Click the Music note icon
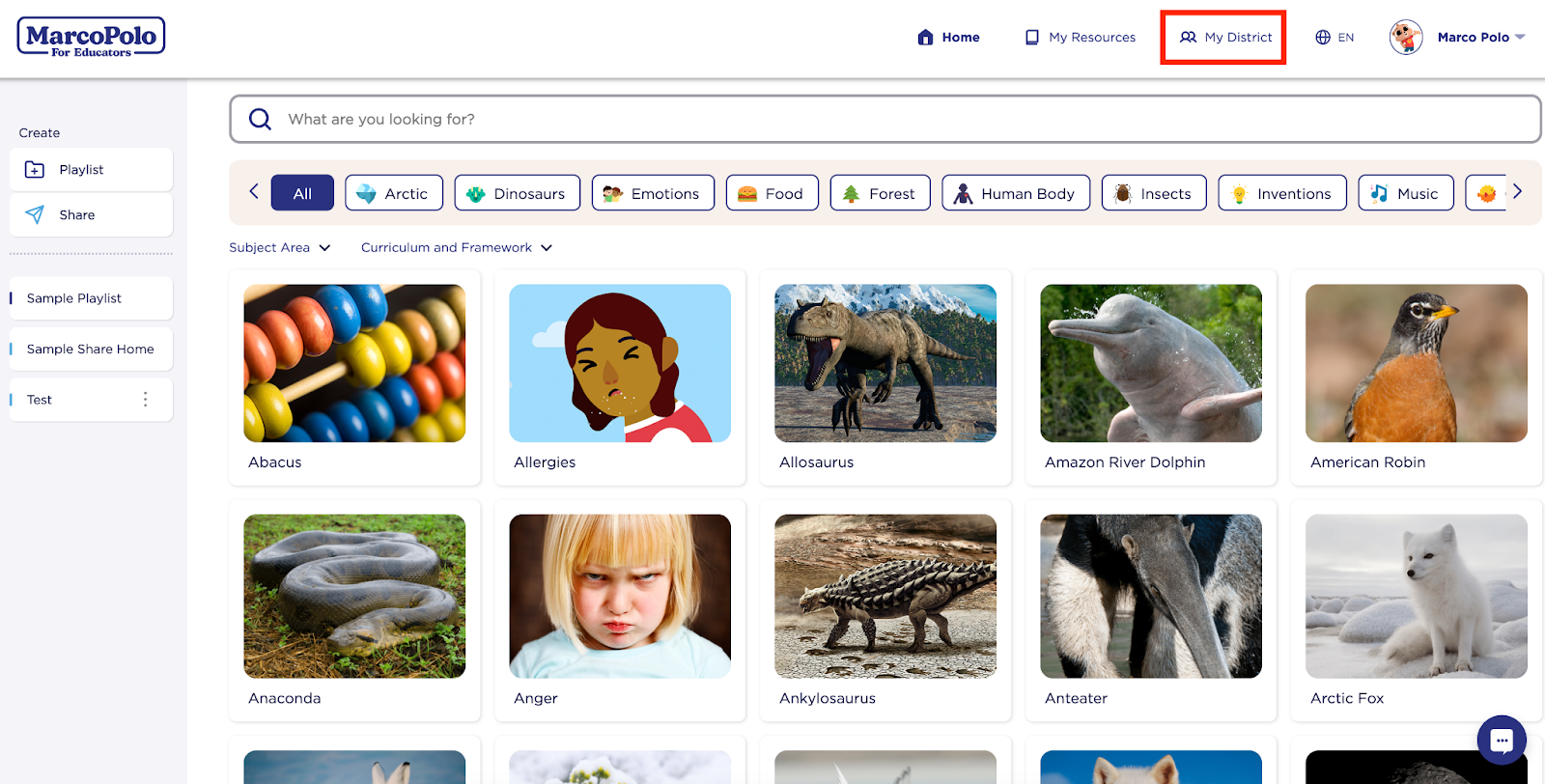Viewport: 1545px width, 784px height. 1379,193
